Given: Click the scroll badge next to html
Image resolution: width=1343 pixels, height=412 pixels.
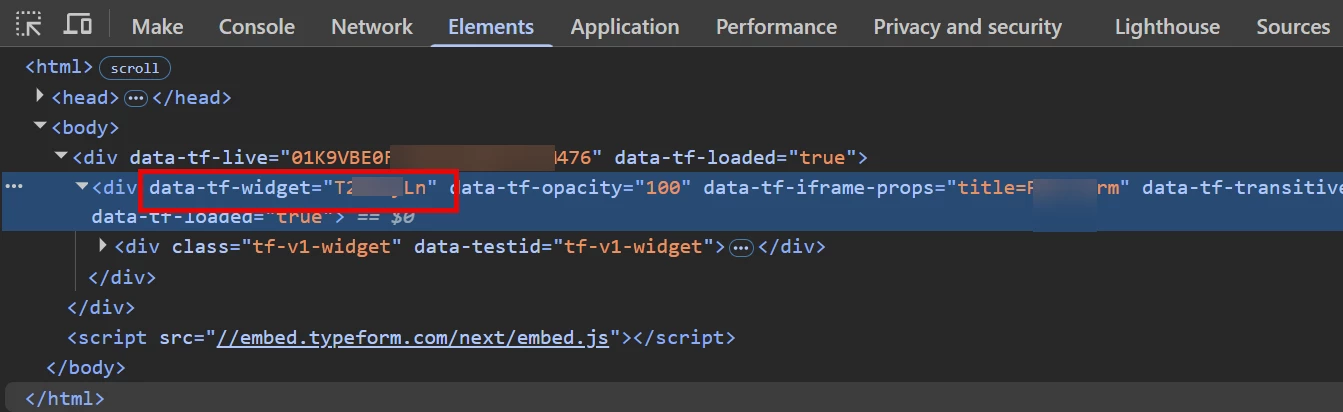Looking at the screenshot, I should tap(135, 68).
